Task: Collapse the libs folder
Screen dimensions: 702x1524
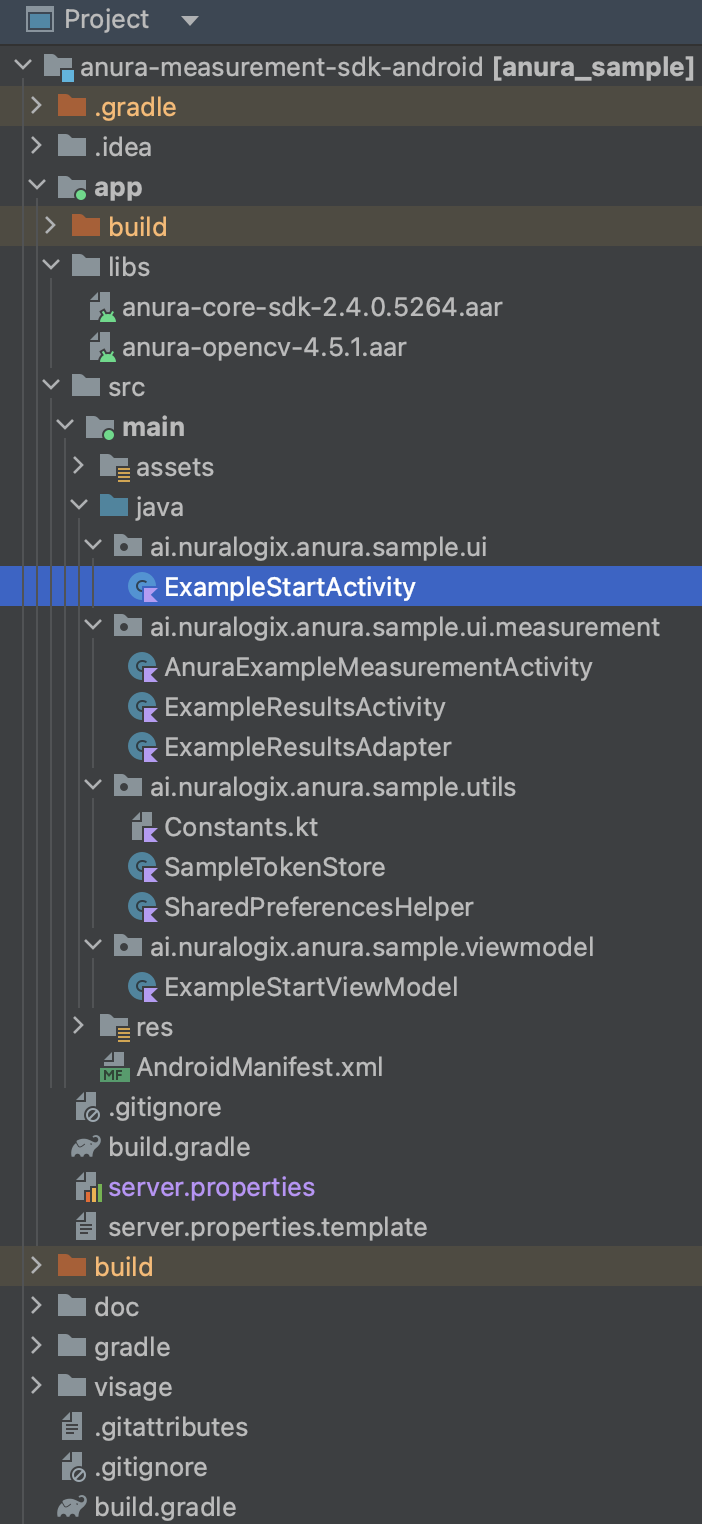Action: pyautogui.click(x=50, y=267)
